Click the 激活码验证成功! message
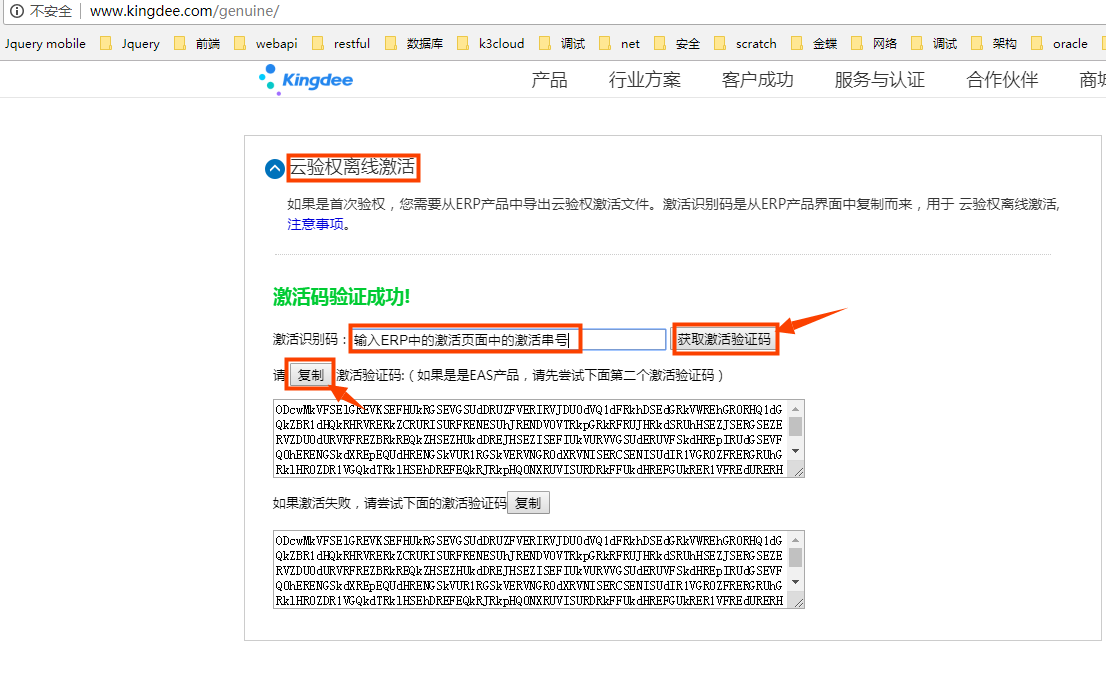Image resolution: width=1106 pixels, height=696 pixels. [x=341, y=297]
